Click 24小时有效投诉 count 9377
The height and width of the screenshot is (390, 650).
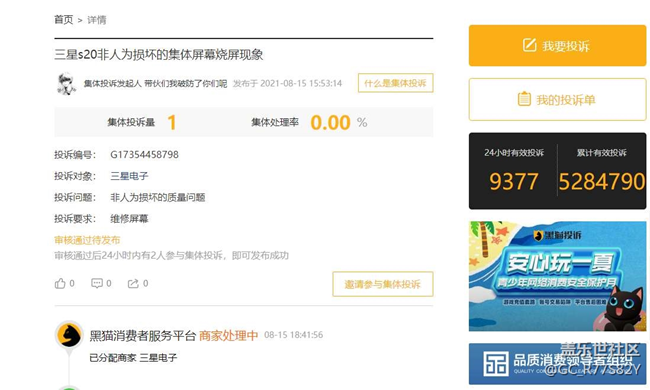[x=514, y=182]
